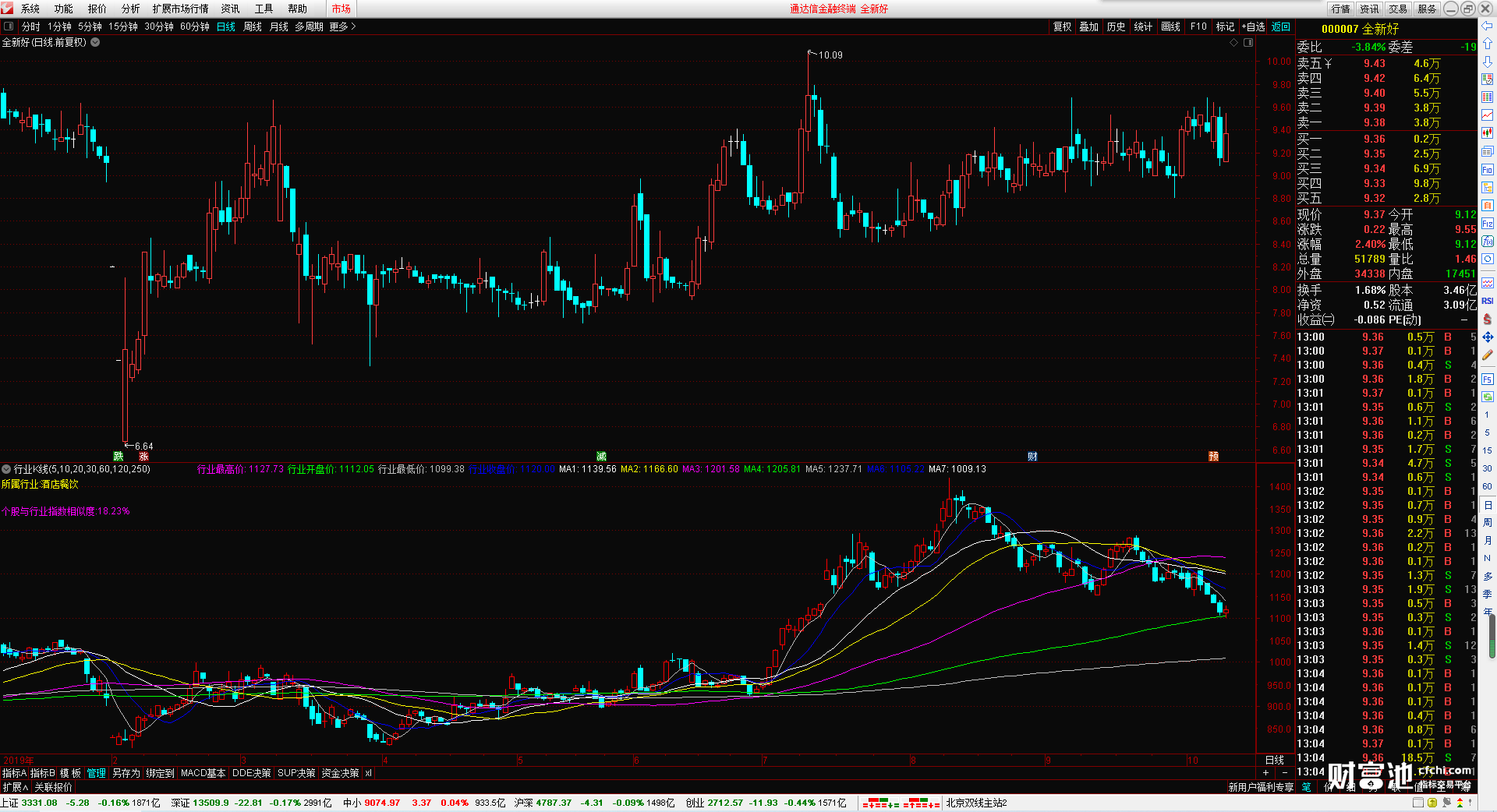Click the 另存为 save-as button
The height and width of the screenshot is (812, 1497).
[126, 773]
